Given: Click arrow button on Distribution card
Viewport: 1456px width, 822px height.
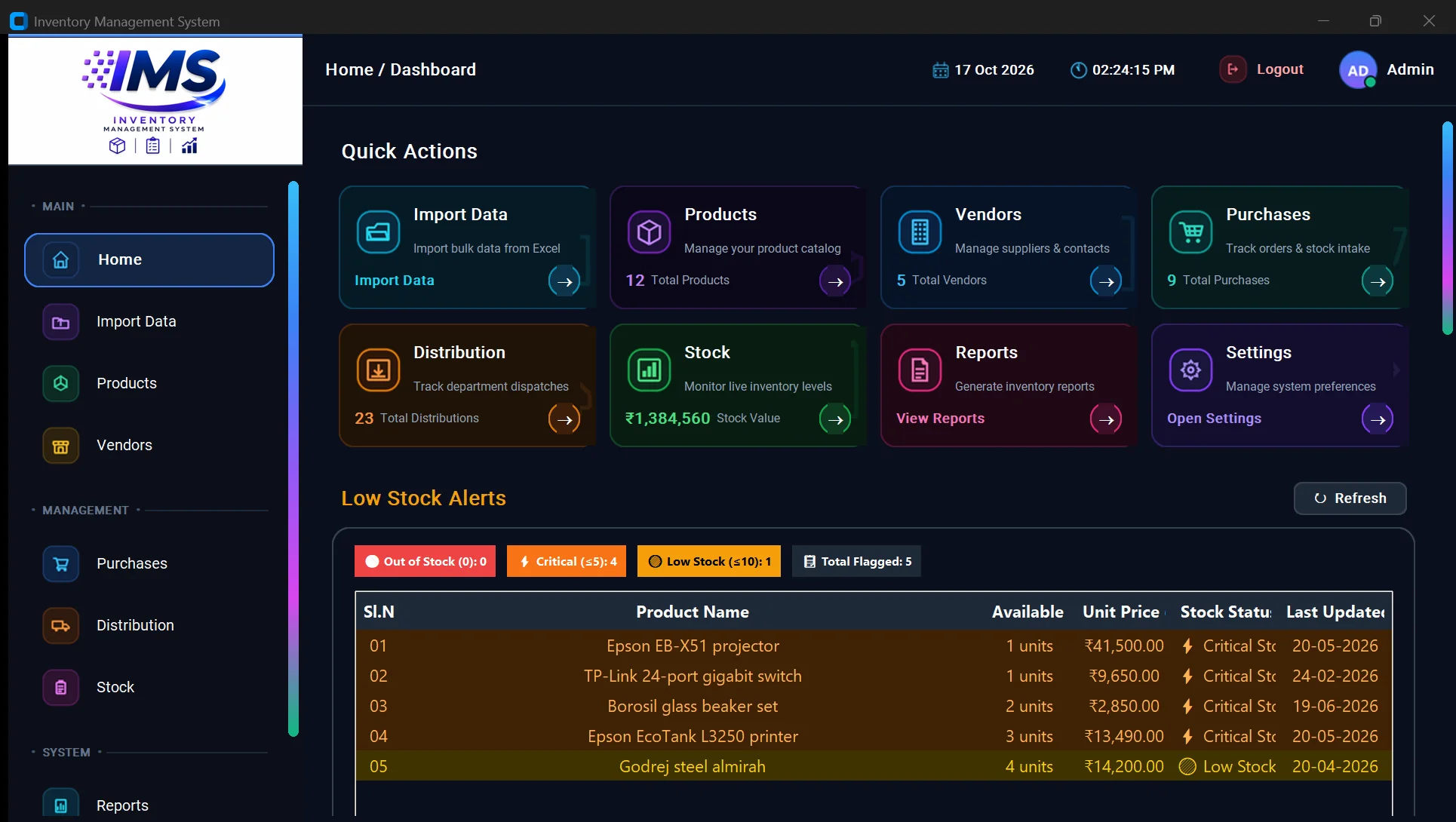Looking at the screenshot, I should point(564,419).
